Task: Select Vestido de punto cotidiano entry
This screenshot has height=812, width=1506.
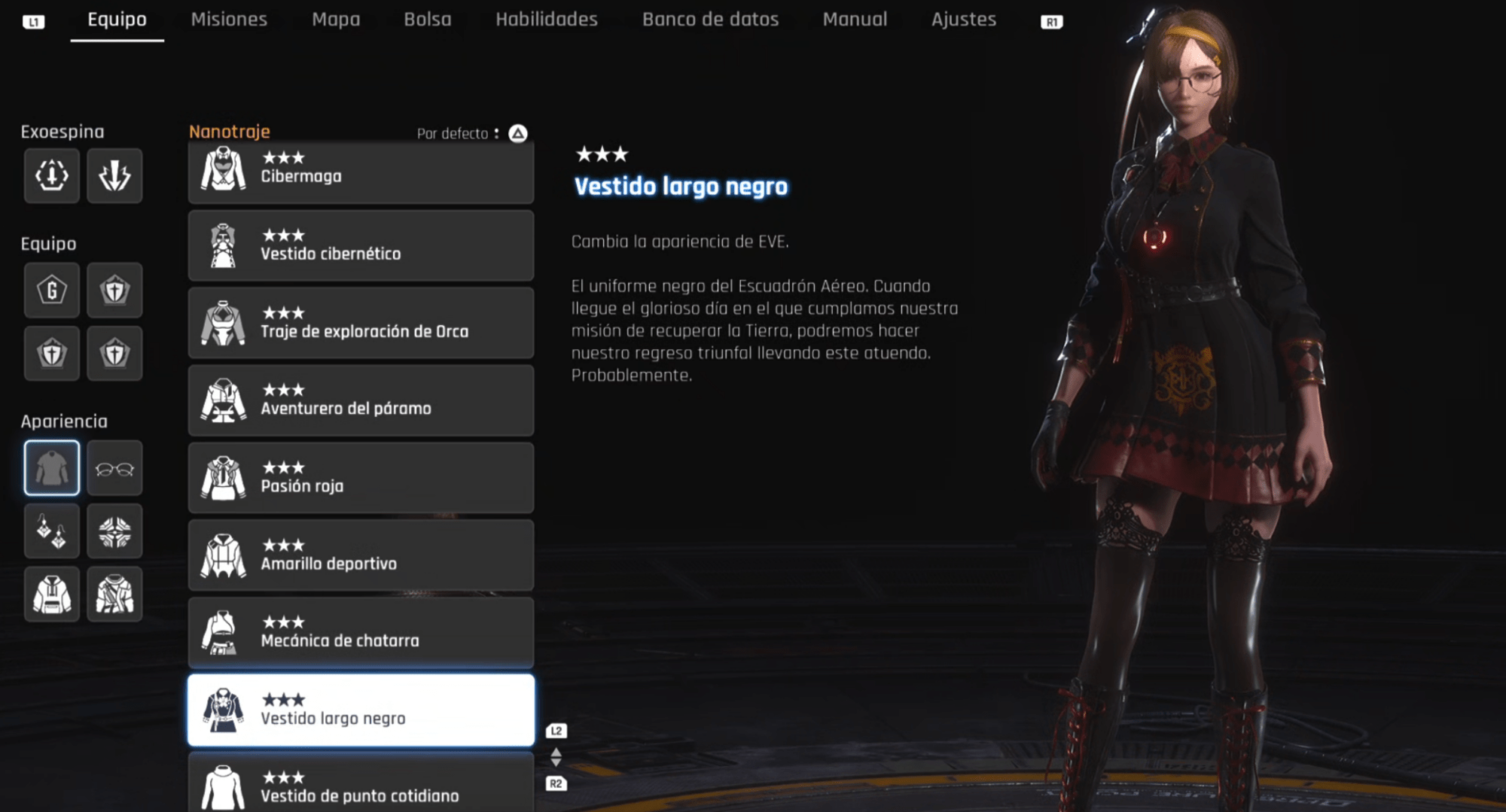Action: click(x=361, y=783)
